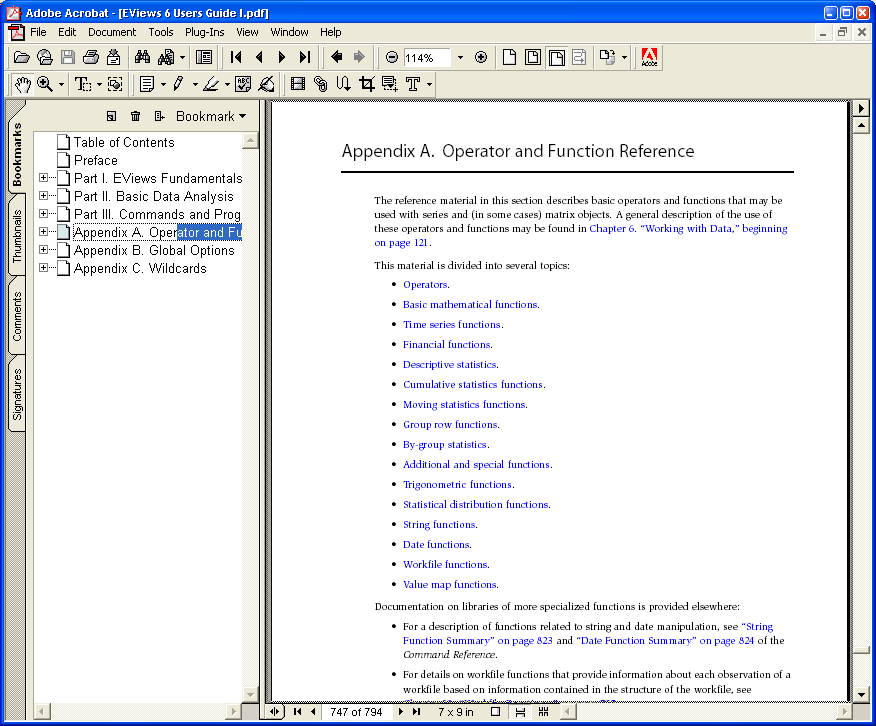This screenshot has width=876, height=726.
Task: Open the 'Descriptive statistics' link
Action: click(449, 365)
